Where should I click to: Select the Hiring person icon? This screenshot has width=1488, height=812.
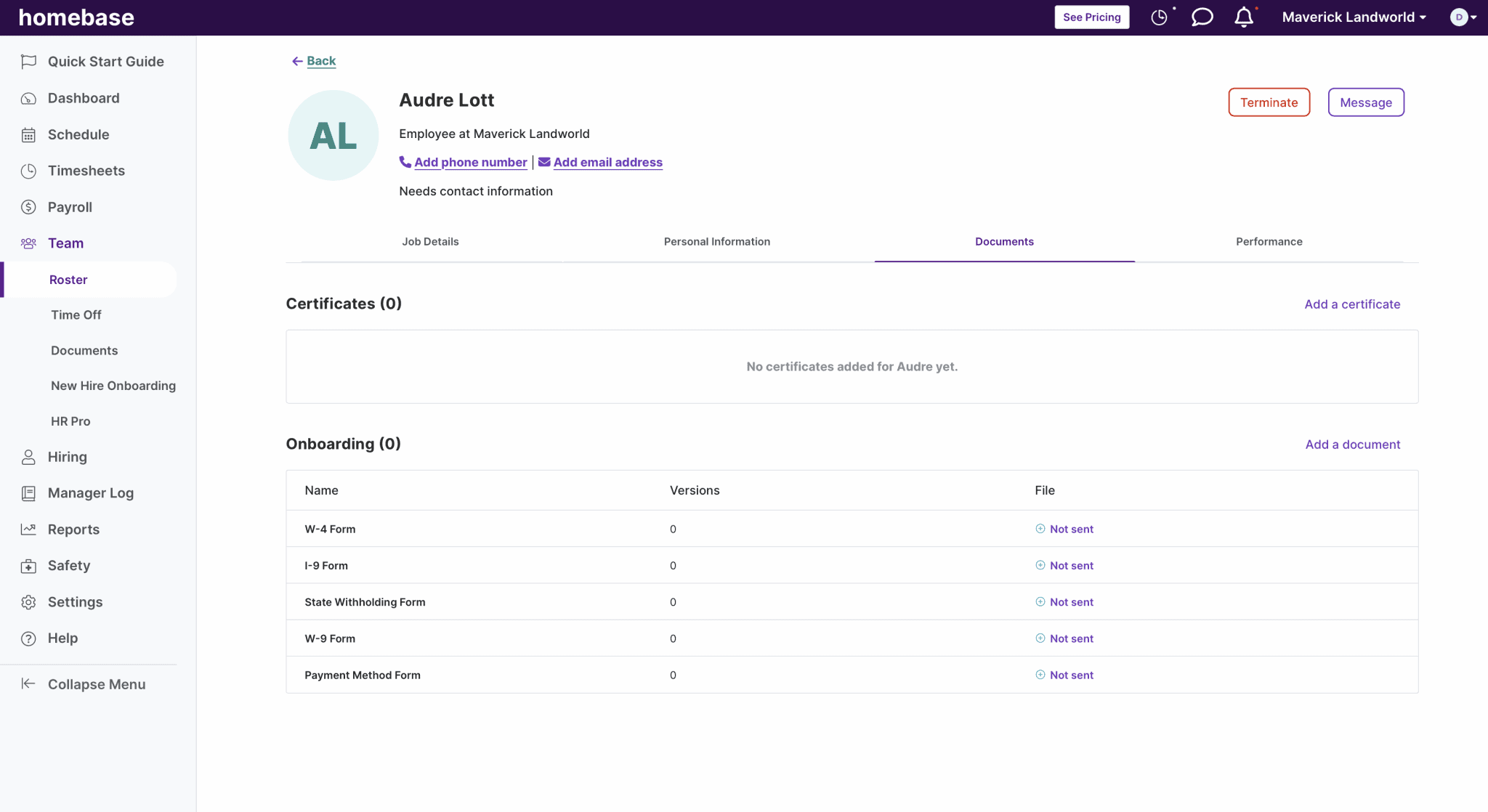[x=28, y=457]
